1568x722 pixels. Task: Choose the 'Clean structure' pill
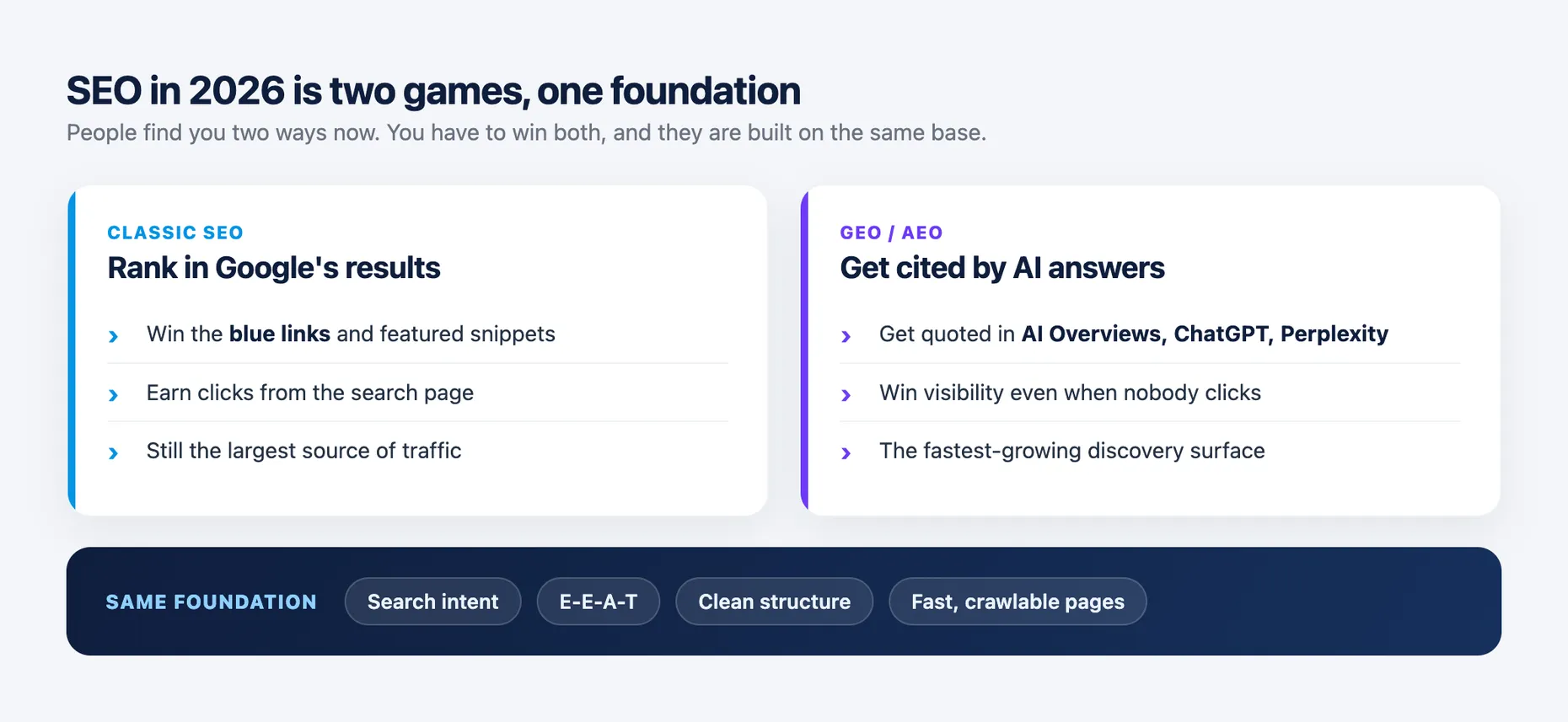click(x=774, y=602)
